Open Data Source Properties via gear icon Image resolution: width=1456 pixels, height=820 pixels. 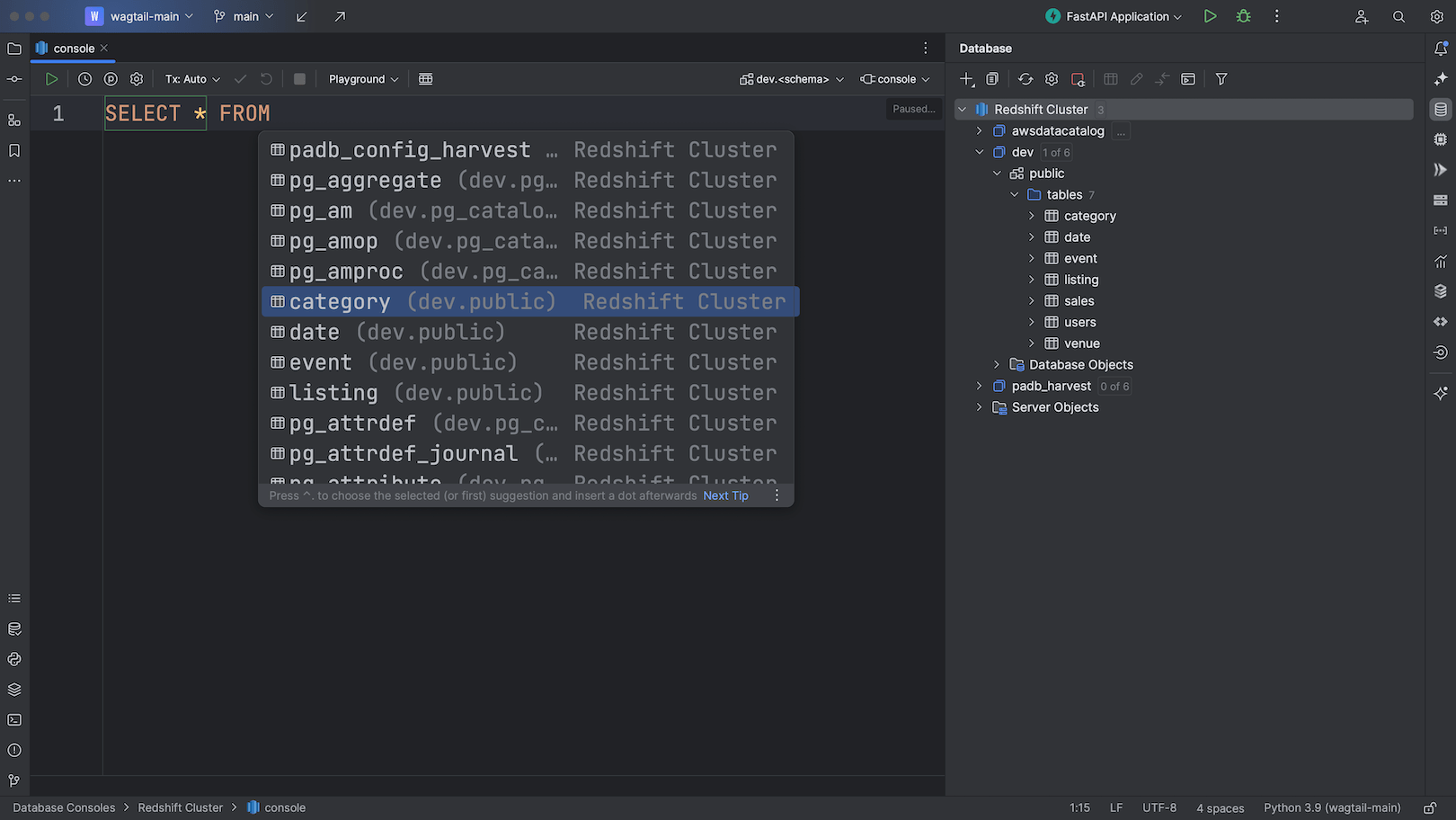coord(1052,79)
